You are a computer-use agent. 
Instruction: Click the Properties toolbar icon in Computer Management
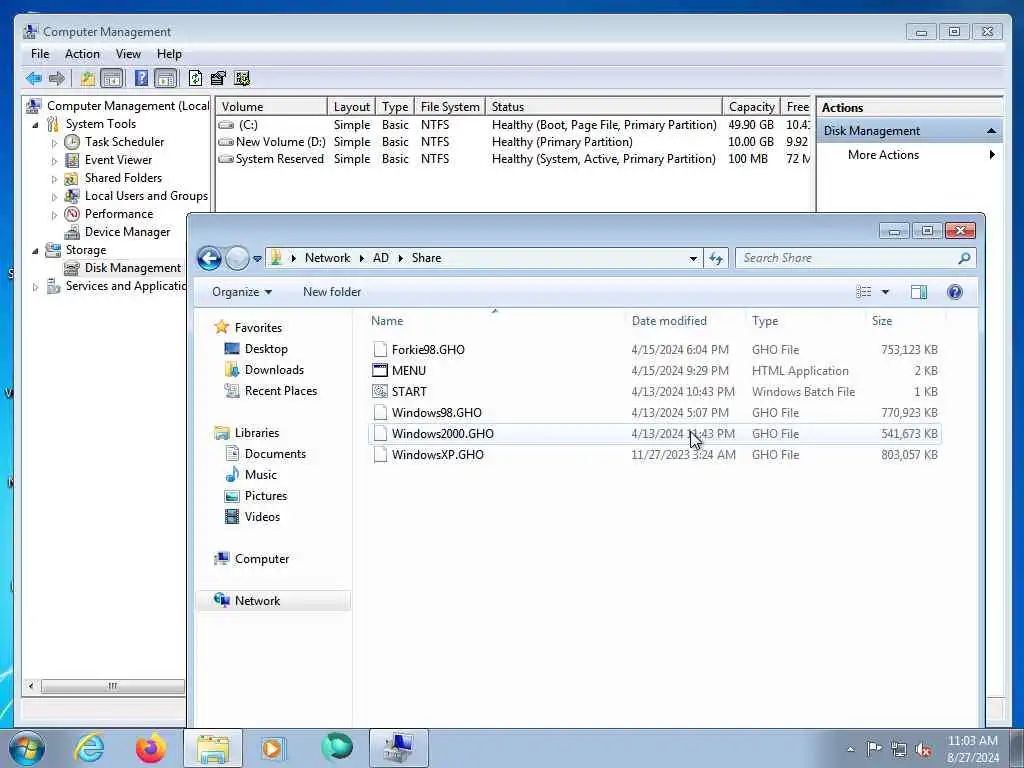[x=218, y=78]
